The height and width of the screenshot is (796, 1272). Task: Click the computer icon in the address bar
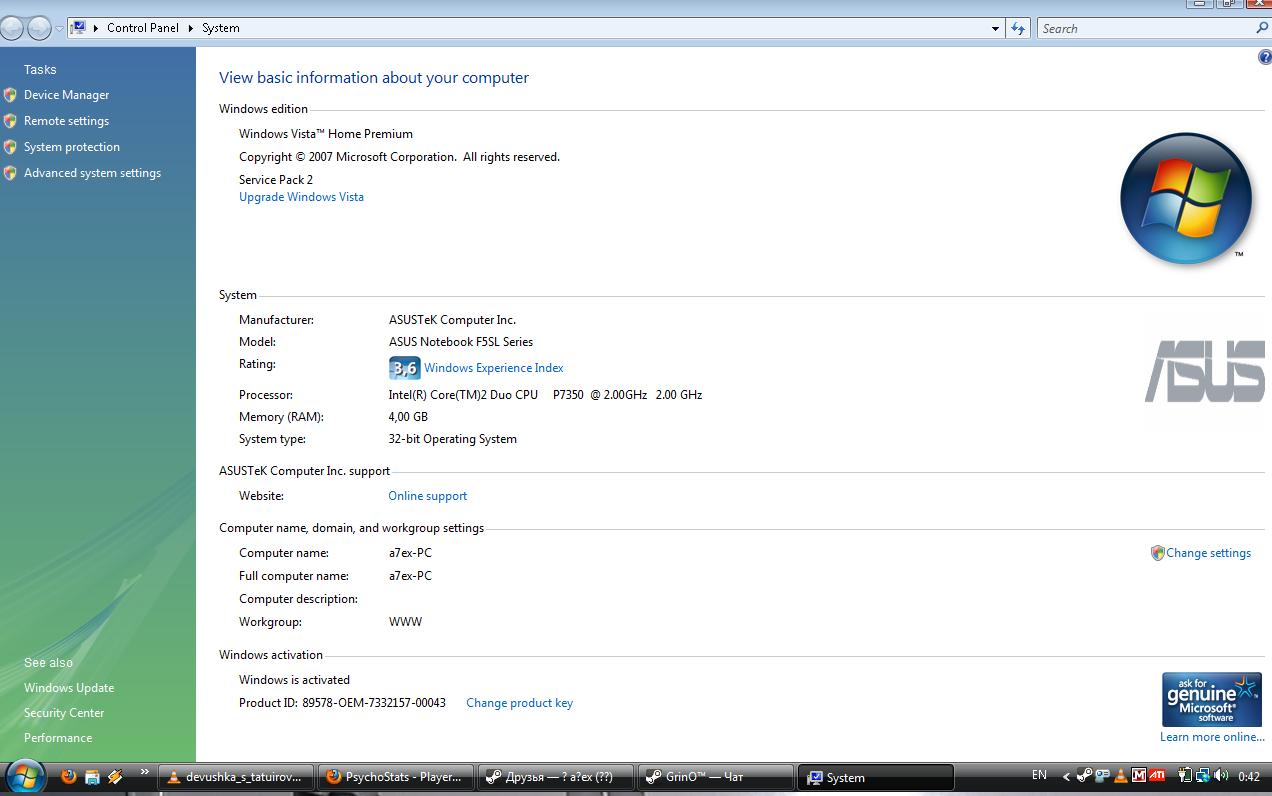[78, 28]
